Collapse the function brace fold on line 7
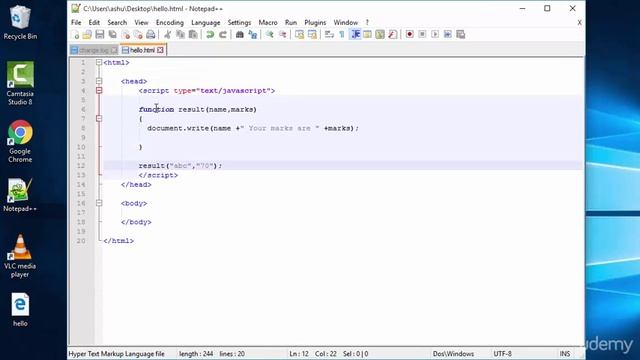The height and width of the screenshot is (360, 640). (x=99, y=119)
